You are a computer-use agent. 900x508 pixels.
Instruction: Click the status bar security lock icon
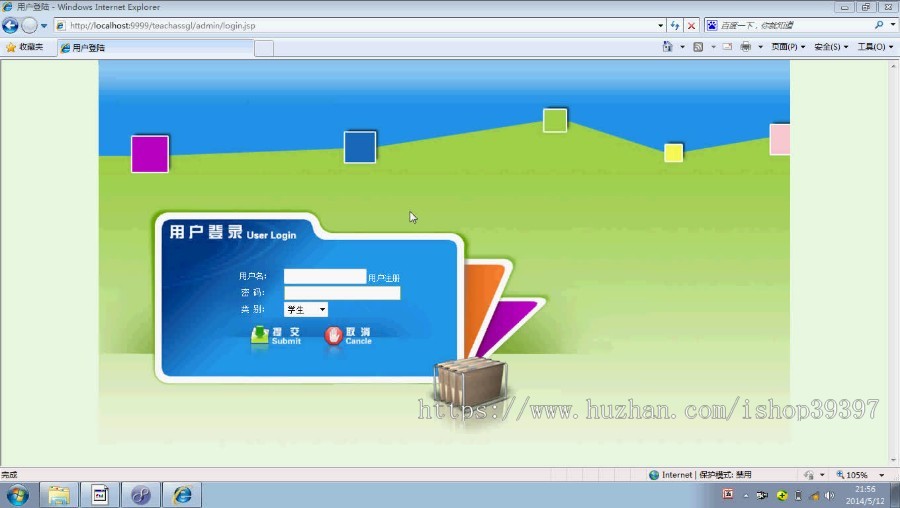tap(809, 475)
